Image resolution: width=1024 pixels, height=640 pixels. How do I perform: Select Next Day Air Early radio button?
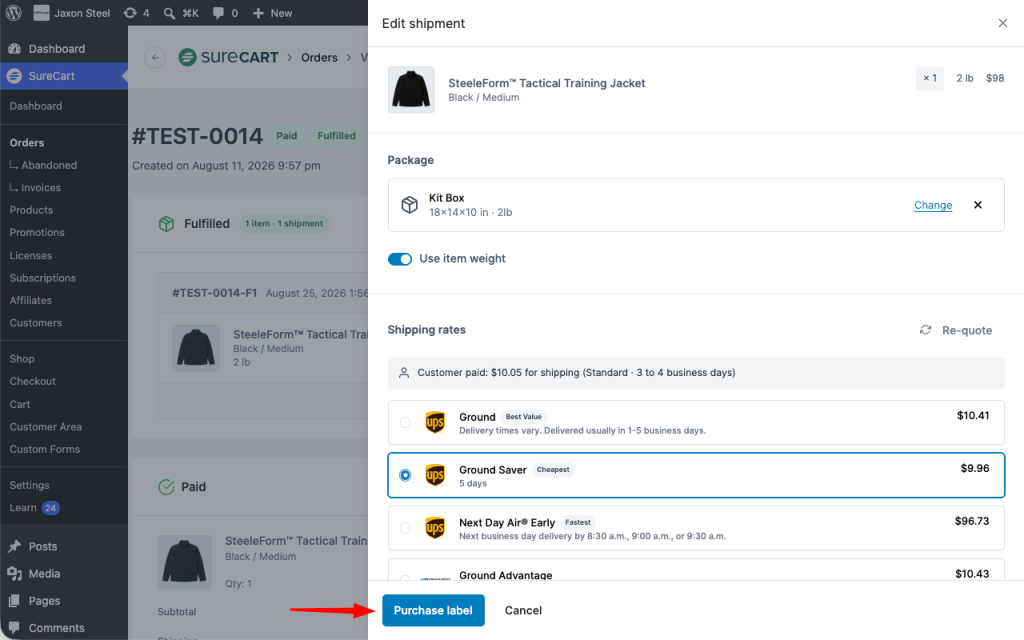point(405,528)
